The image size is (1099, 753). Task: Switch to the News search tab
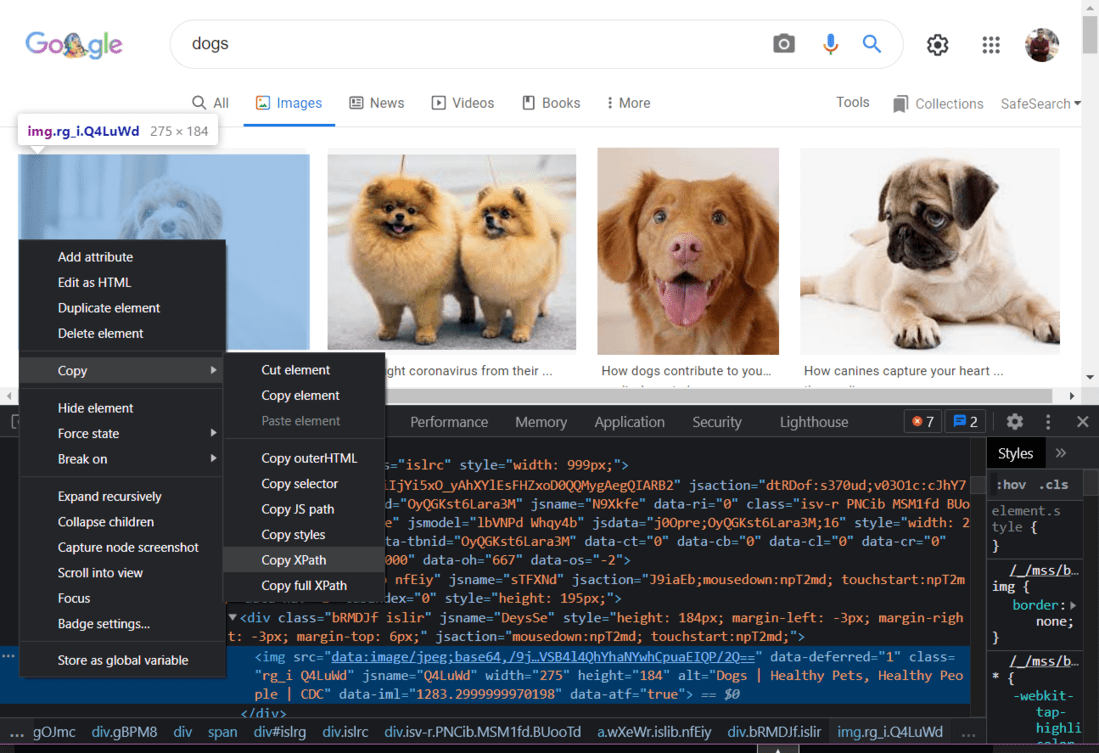(376, 103)
